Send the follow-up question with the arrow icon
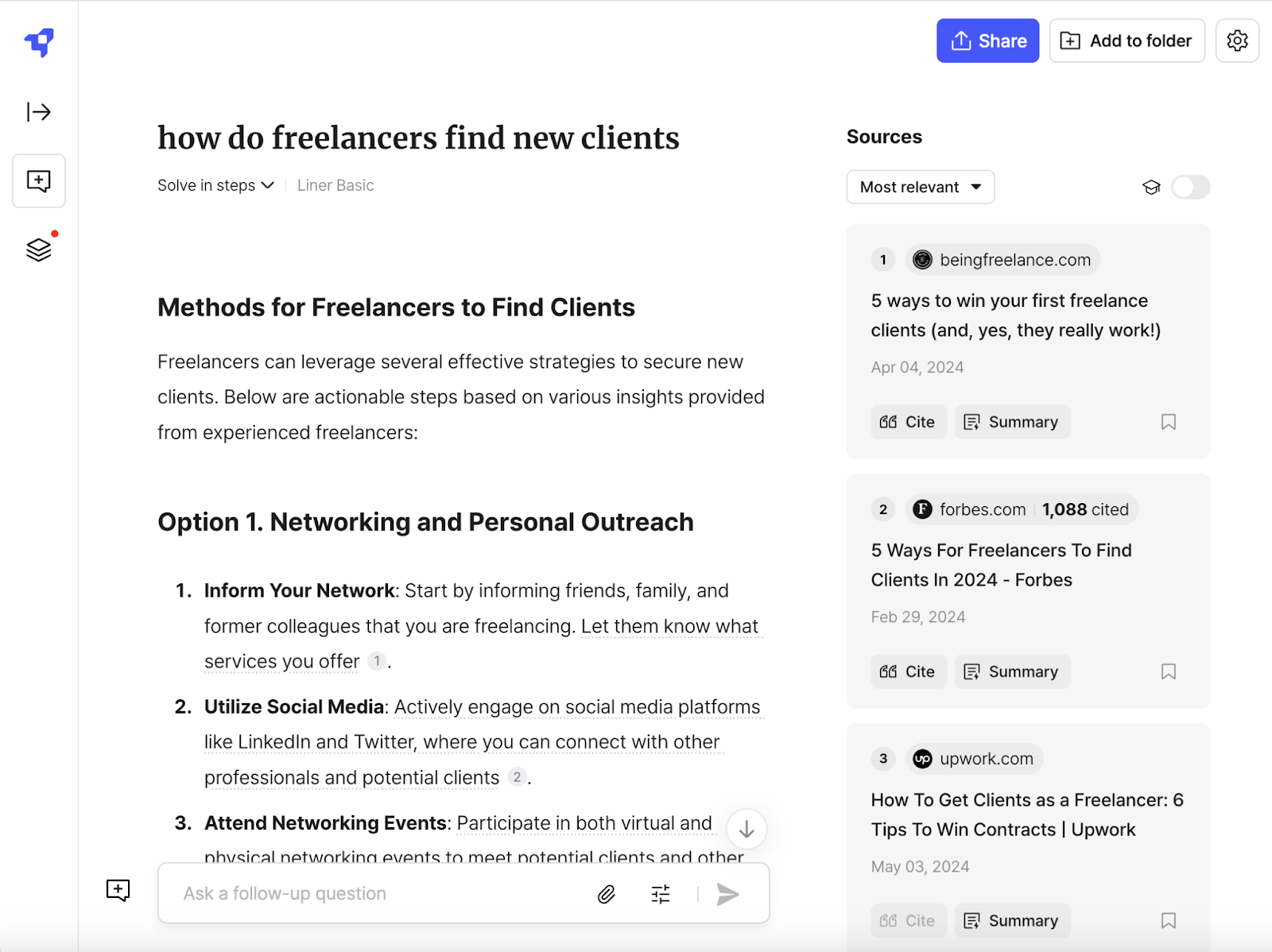Screen dimensions: 1272x952 coord(727,893)
